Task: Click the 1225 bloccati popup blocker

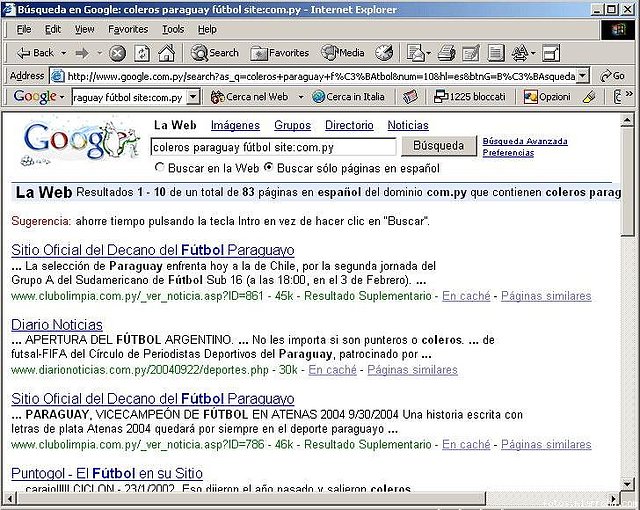Action: pyautogui.click(x=469, y=97)
